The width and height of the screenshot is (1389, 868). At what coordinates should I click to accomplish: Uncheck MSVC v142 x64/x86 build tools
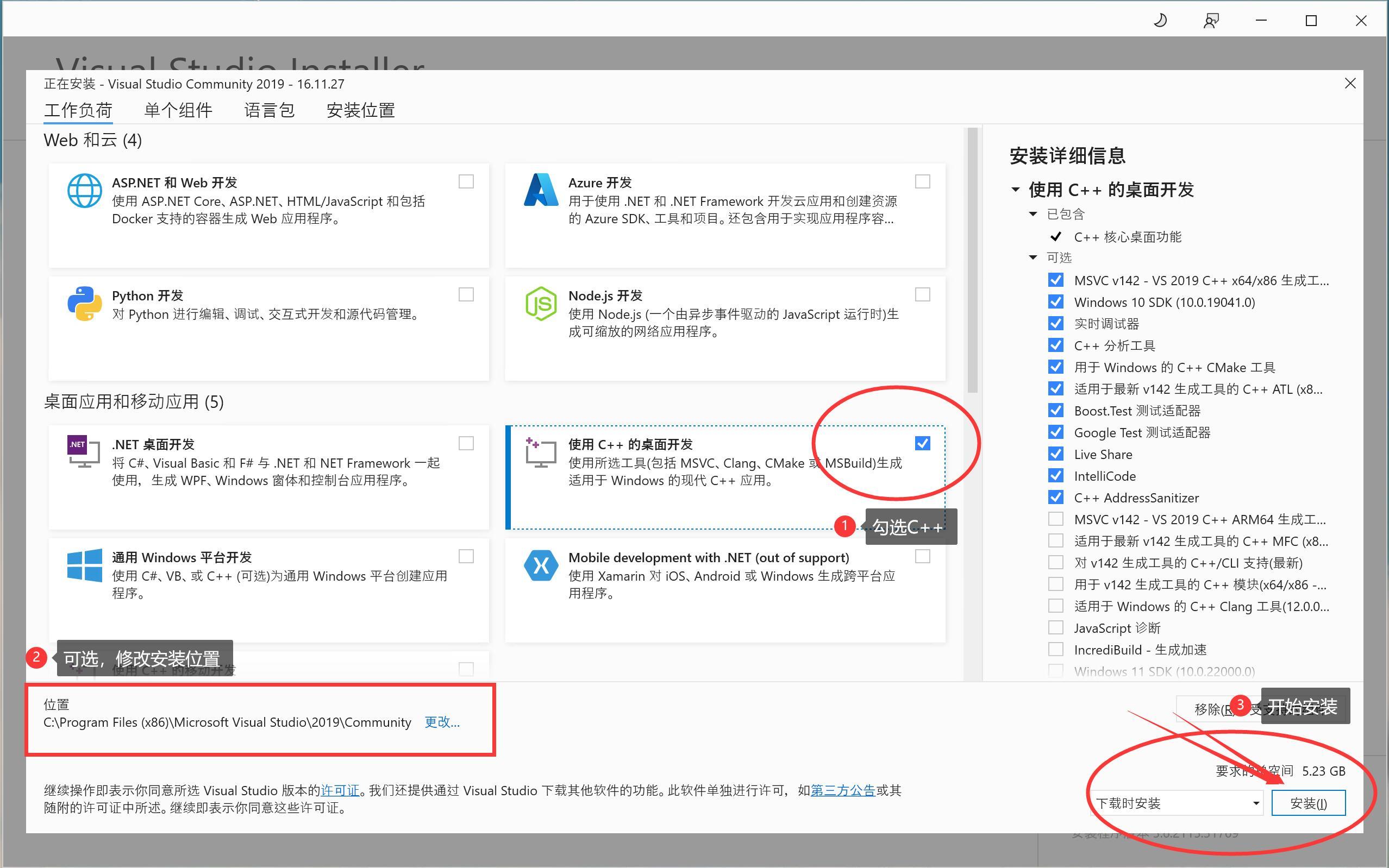(x=1055, y=280)
